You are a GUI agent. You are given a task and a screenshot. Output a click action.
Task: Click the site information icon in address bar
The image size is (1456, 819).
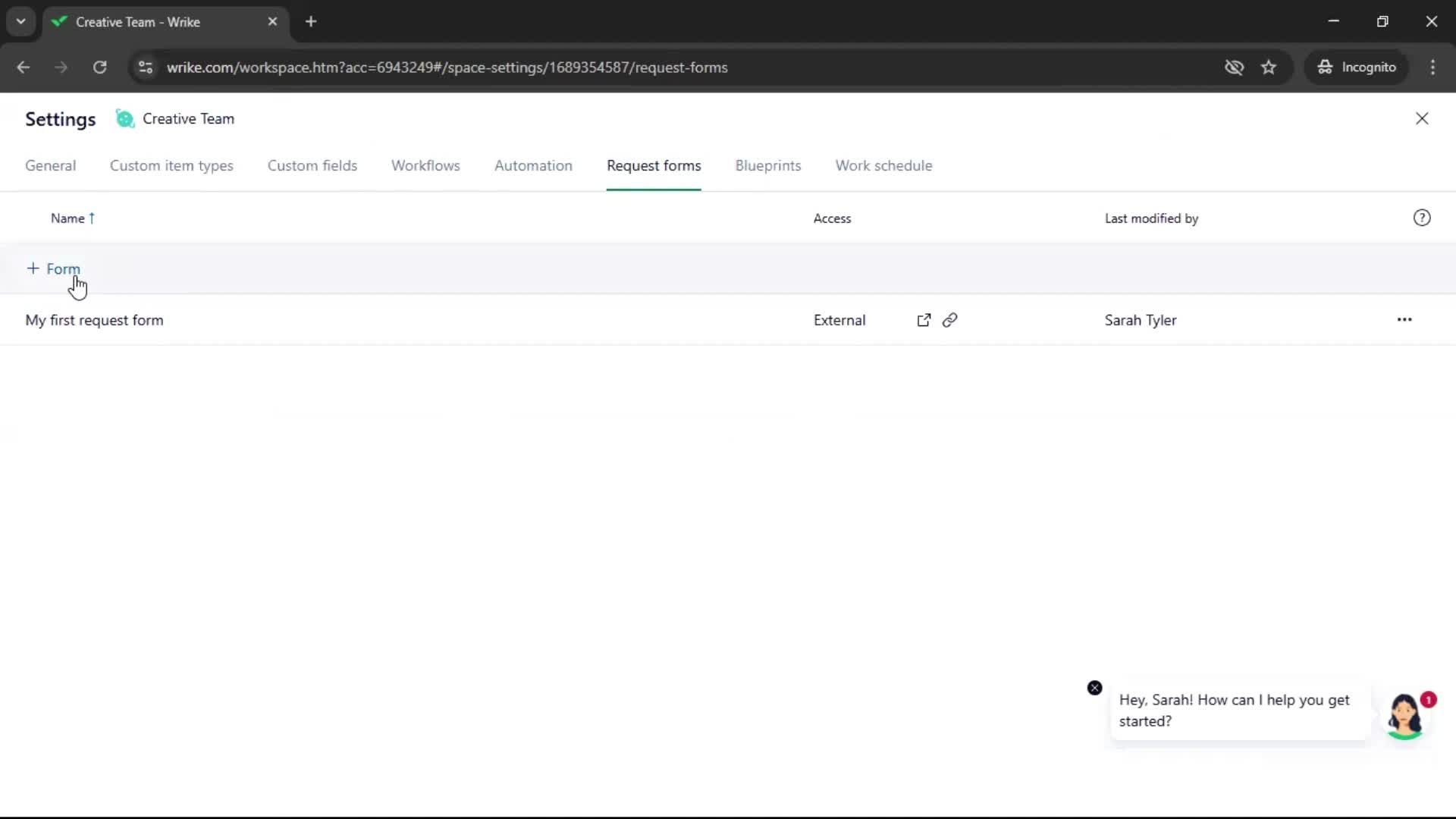click(146, 67)
